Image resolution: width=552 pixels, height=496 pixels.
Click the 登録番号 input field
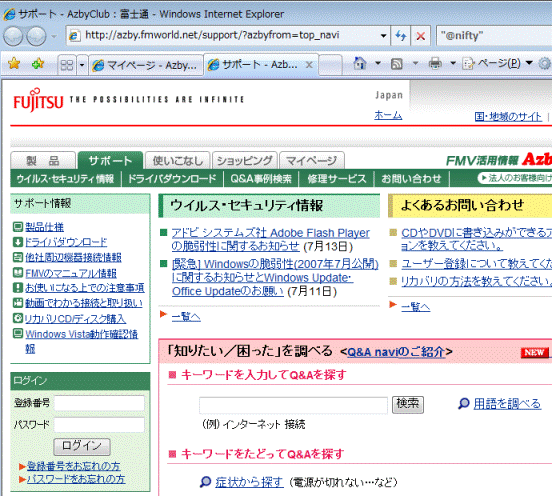[x=99, y=403]
